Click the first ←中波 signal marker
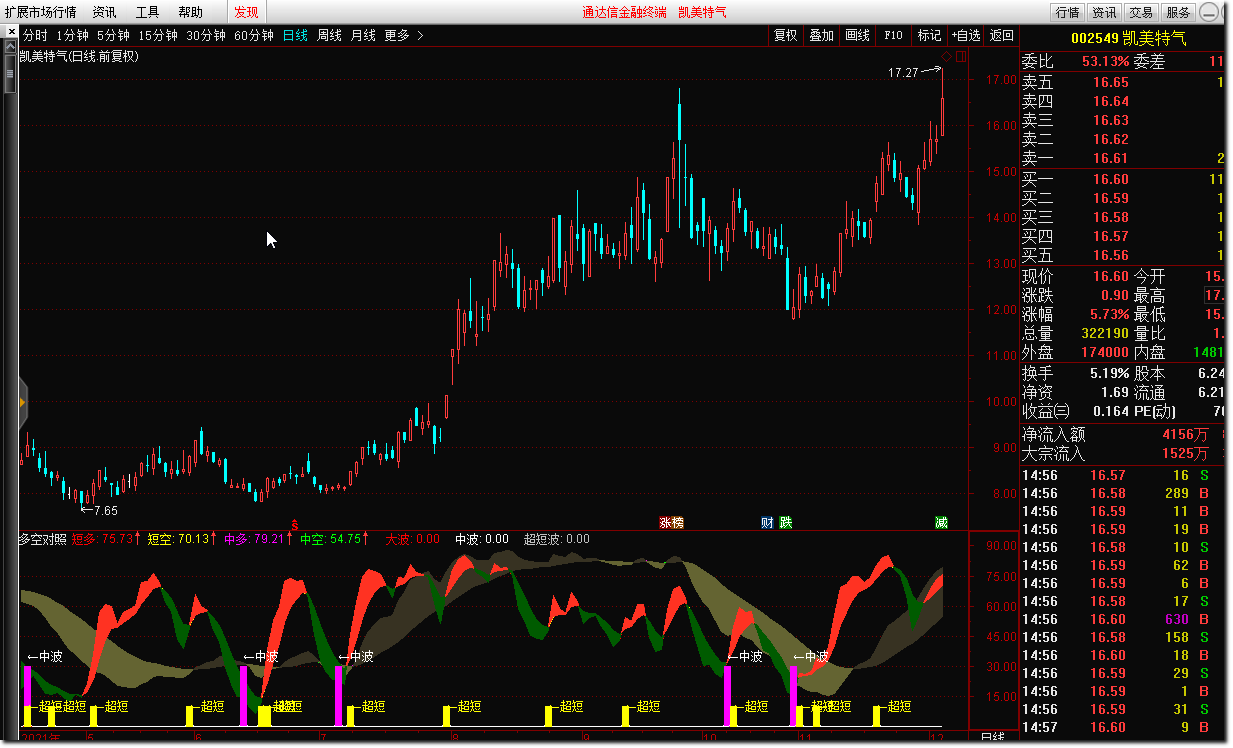The image size is (1233, 748). click(x=45, y=657)
